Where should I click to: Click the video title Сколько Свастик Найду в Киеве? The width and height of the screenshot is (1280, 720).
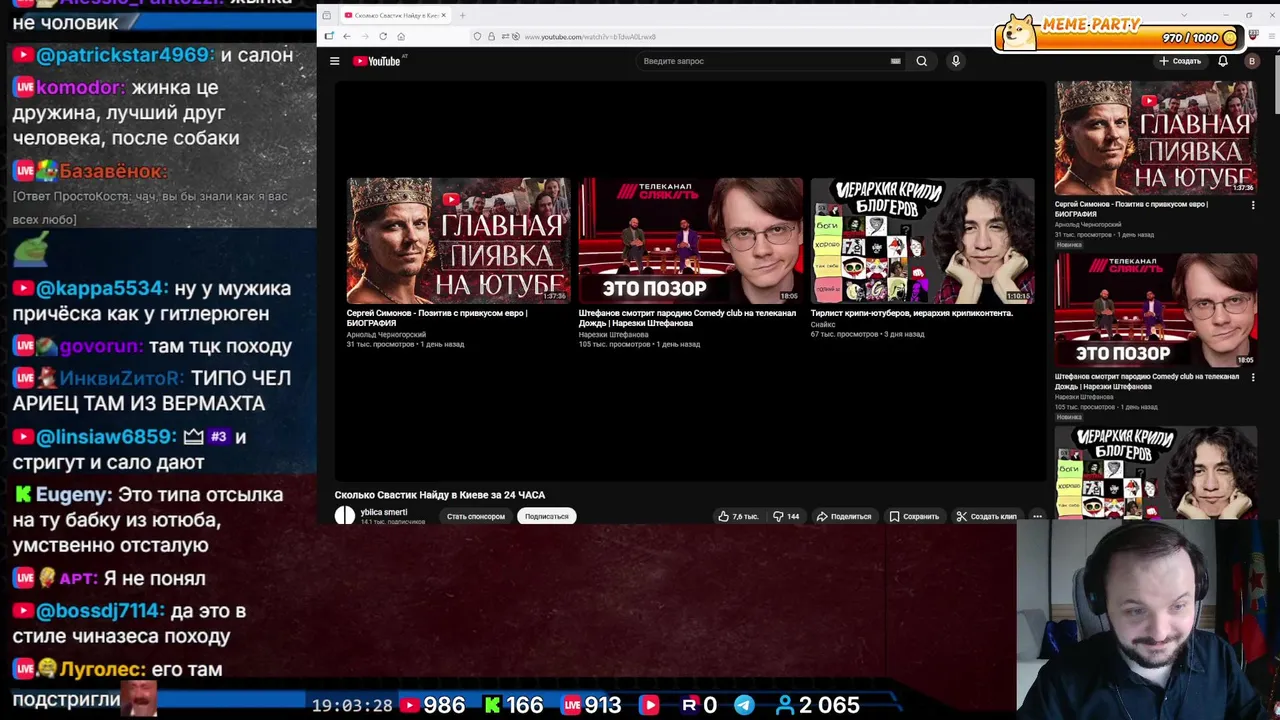point(440,495)
